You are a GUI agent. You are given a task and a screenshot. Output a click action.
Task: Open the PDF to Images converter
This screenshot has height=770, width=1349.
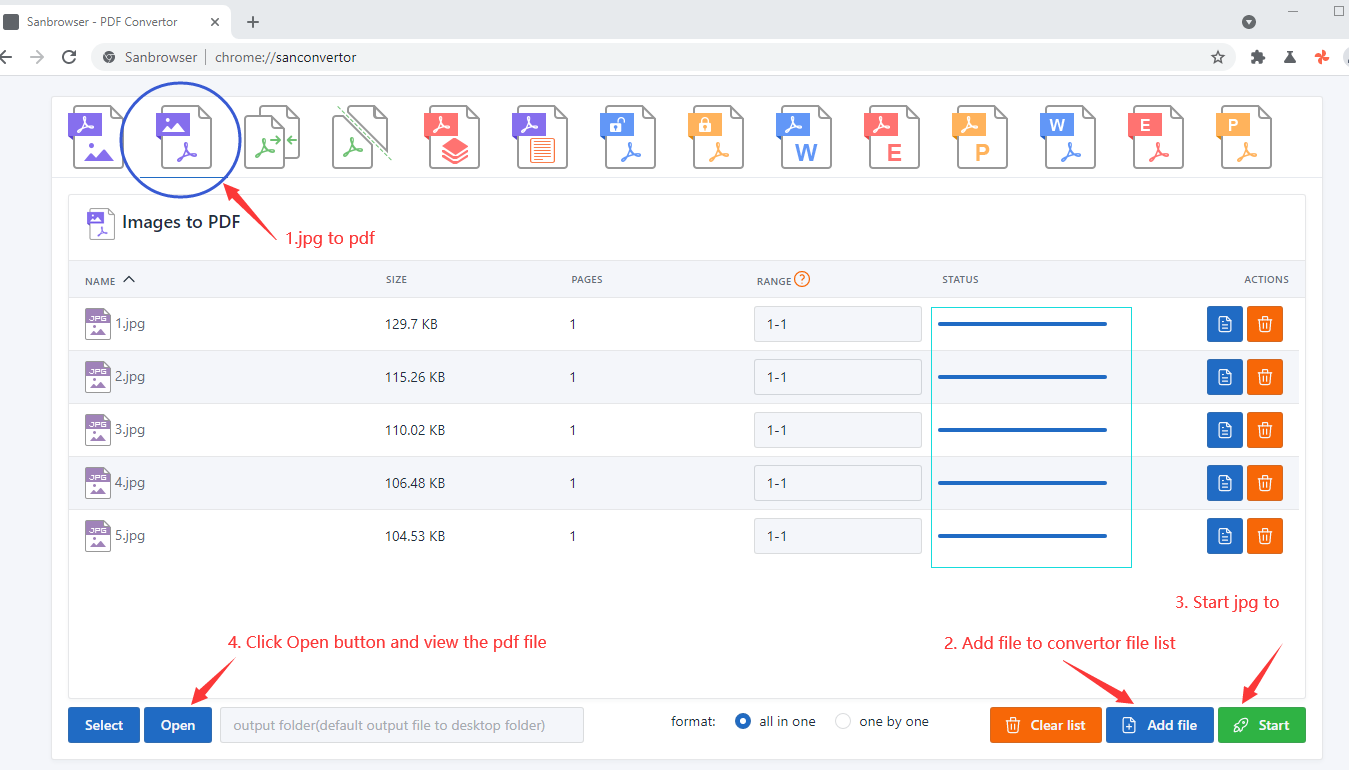click(x=97, y=135)
